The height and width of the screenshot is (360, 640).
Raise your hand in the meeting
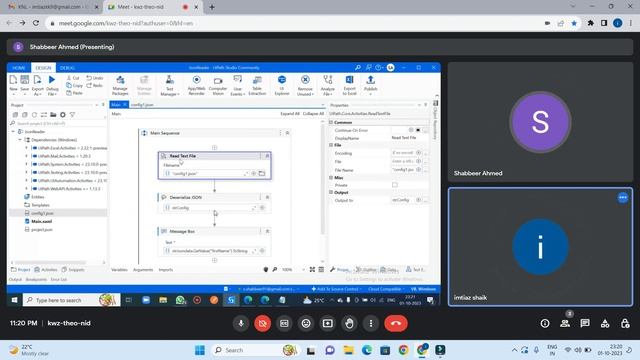point(349,323)
